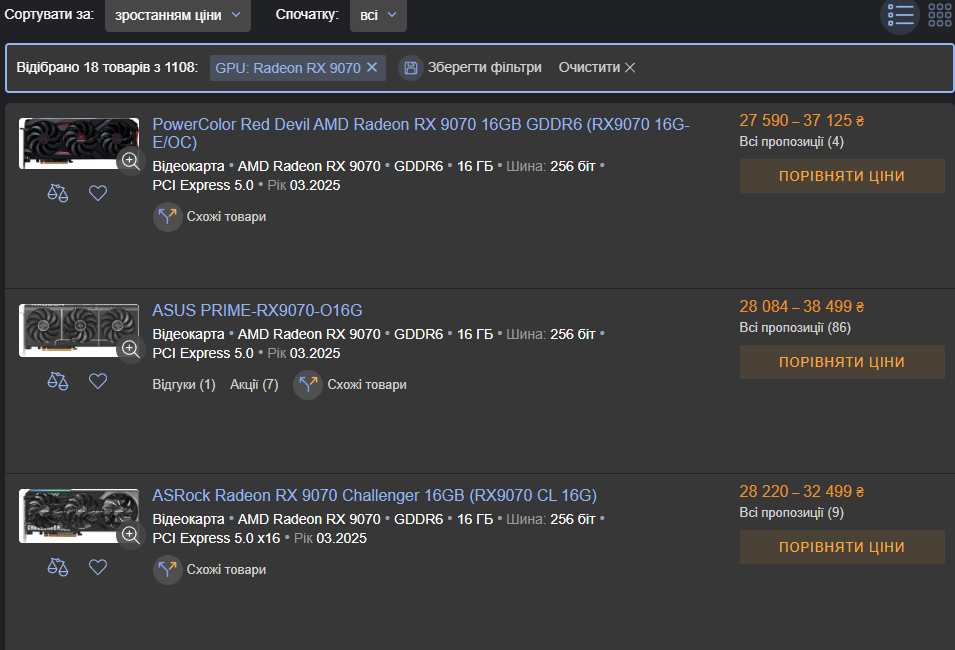View all 4 offers for PowerColor
Viewport: 955px width, 650px height.
click(792, 142)
